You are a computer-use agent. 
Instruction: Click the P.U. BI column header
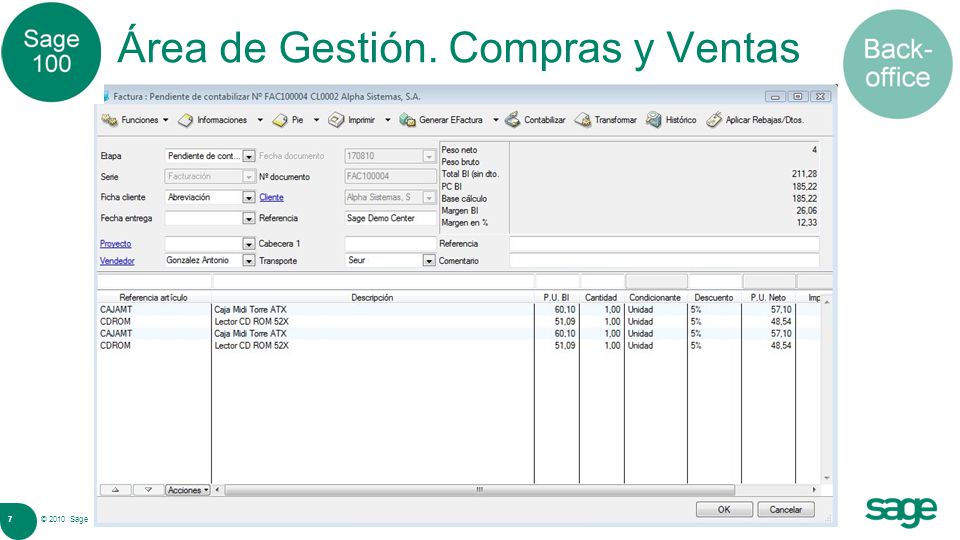(557, 298)
